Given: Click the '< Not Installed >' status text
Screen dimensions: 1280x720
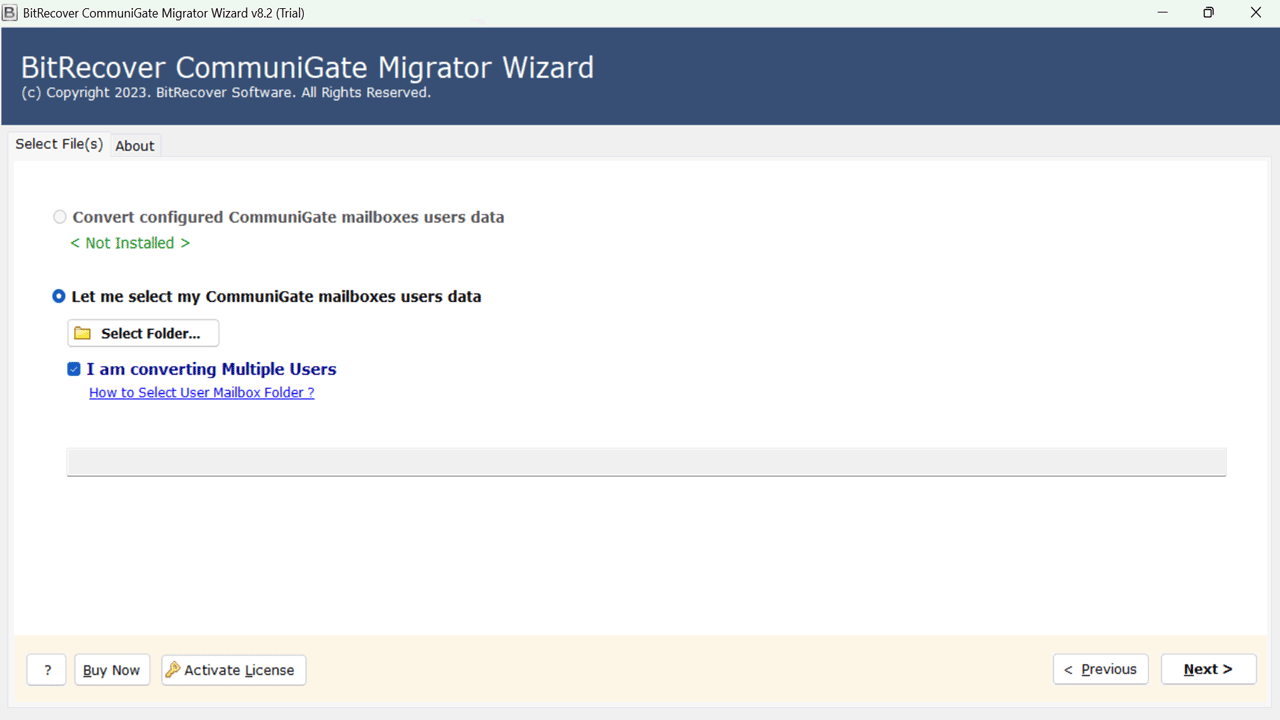Looking at the screenshot, I should 130,243.
